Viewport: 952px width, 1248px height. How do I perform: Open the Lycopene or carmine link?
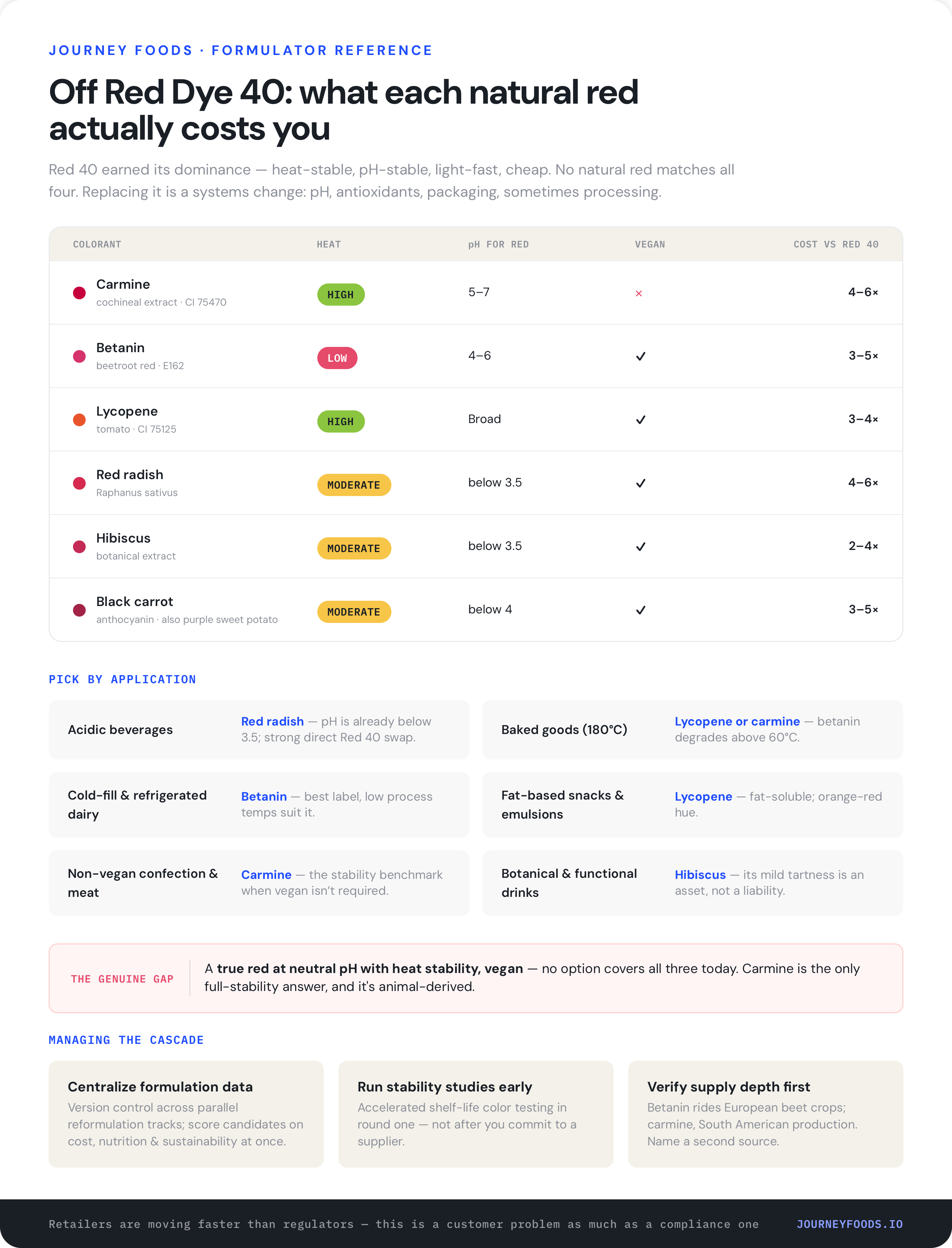click(x=737, y=721)
